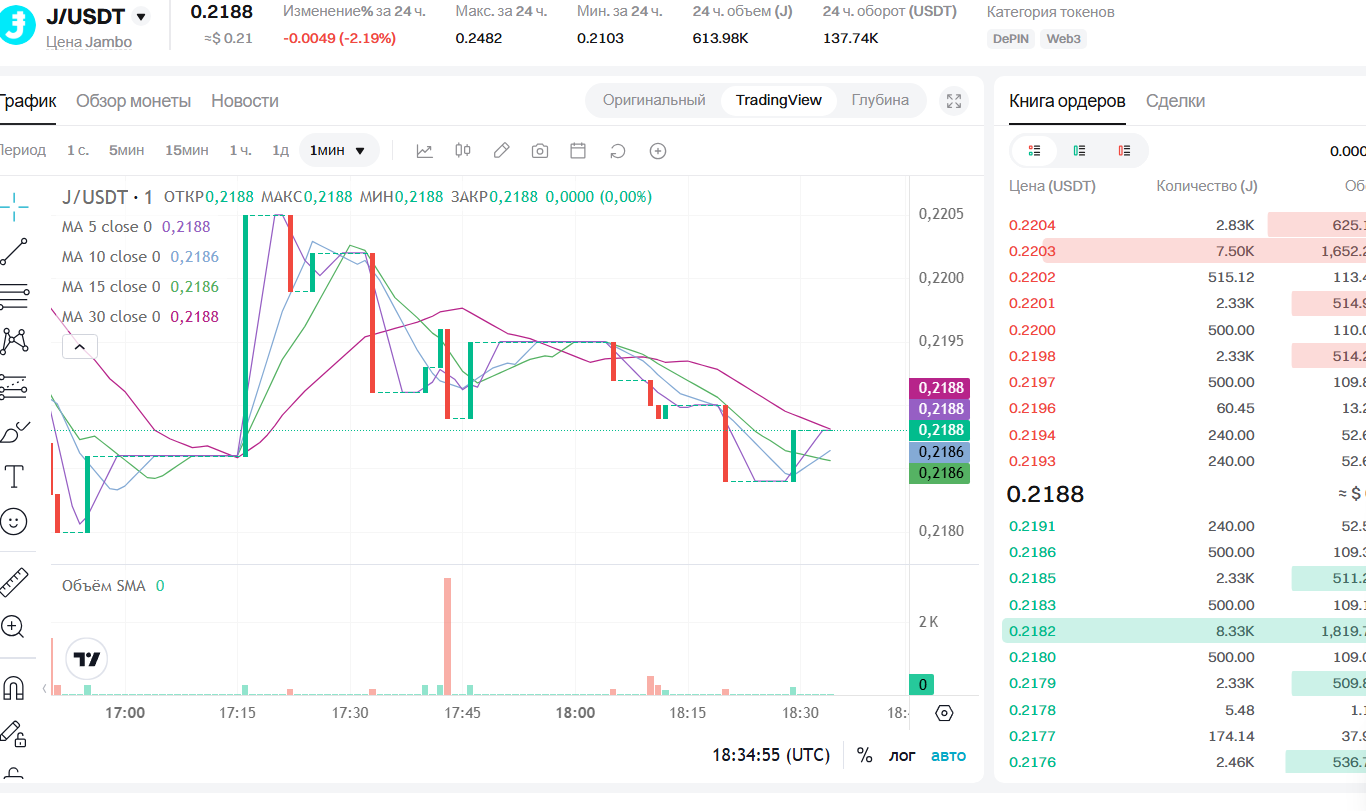Viewport: 1366px width, 811px height.
Task: Select the text annotation tool
Action: (x=14, y=476)
